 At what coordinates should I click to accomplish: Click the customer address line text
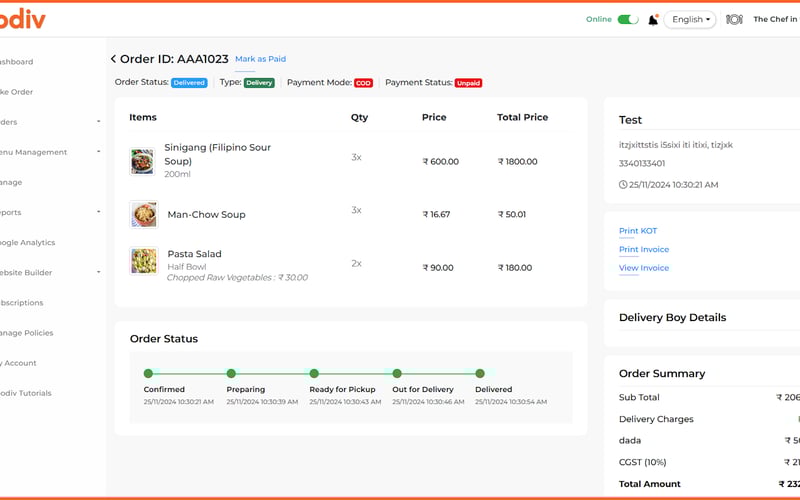[x=676, y=145]
